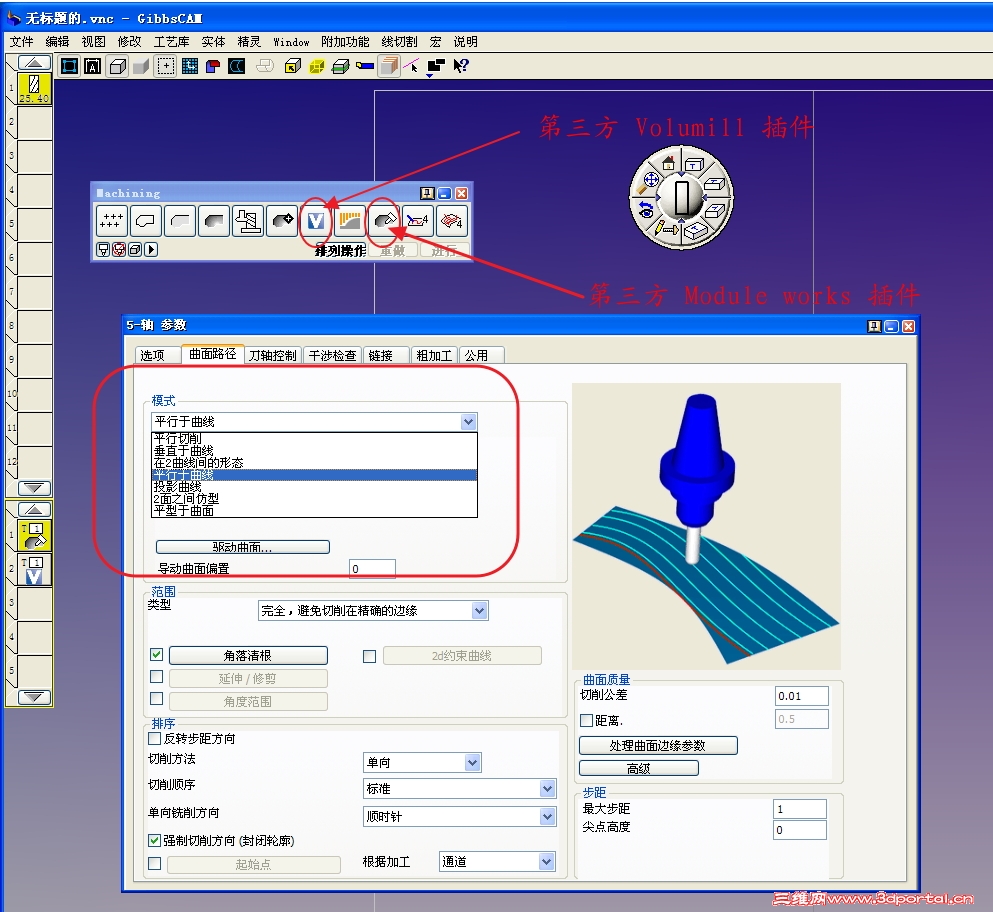Select the surfacing process icon with plus badge
The width and height of the screenshot is (993, 912).
pyautogui.click(x=282, y=221)
